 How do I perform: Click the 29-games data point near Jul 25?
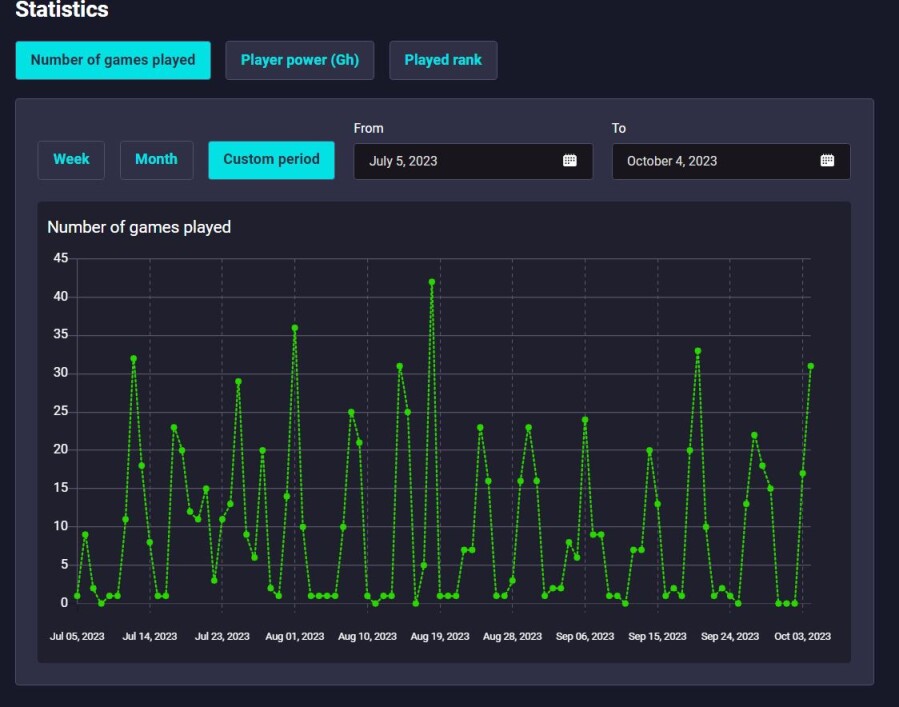pyautogui.click(x=239, y=381)
